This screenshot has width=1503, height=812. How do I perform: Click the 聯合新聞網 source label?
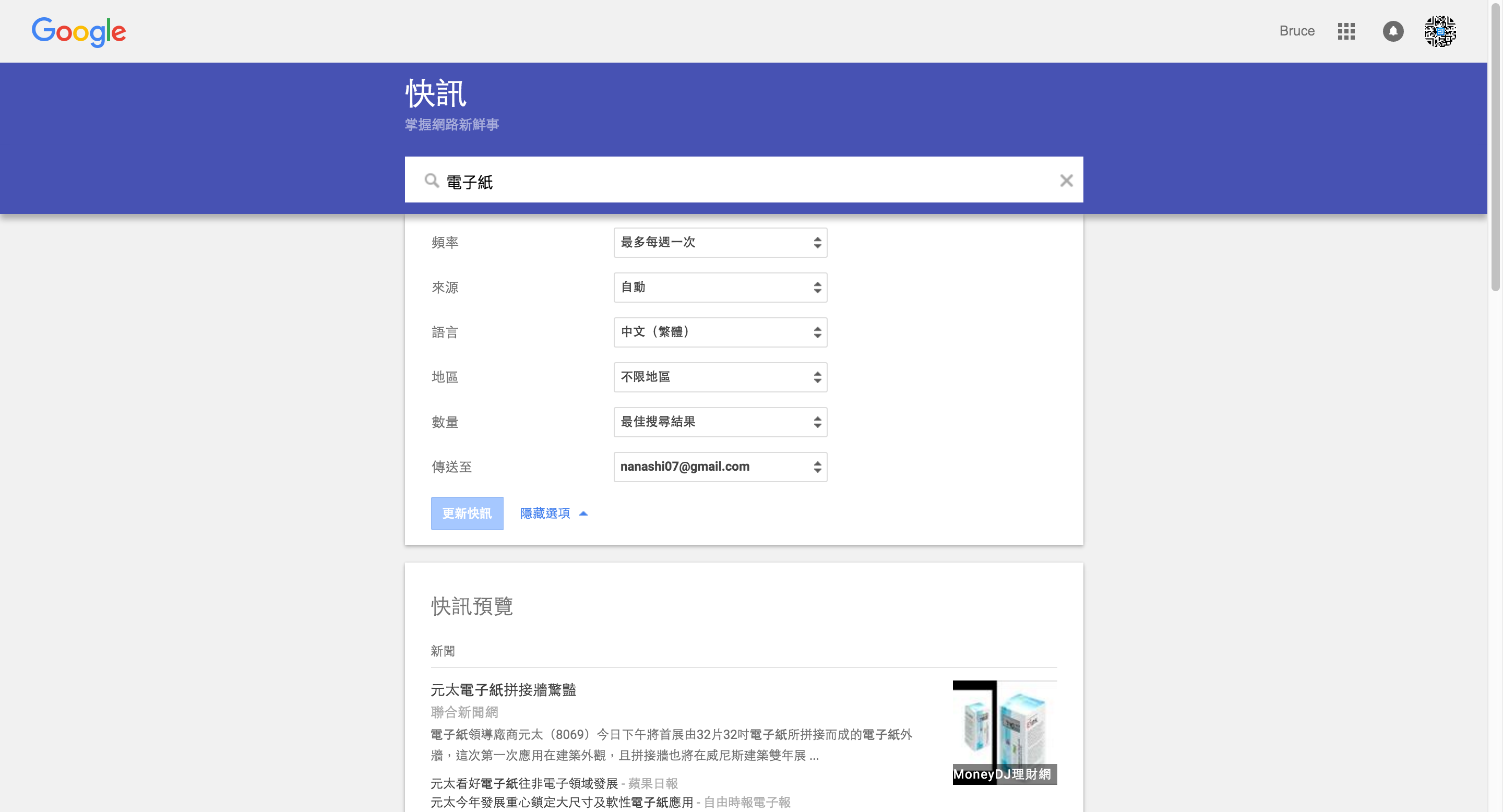click(464, 712)
